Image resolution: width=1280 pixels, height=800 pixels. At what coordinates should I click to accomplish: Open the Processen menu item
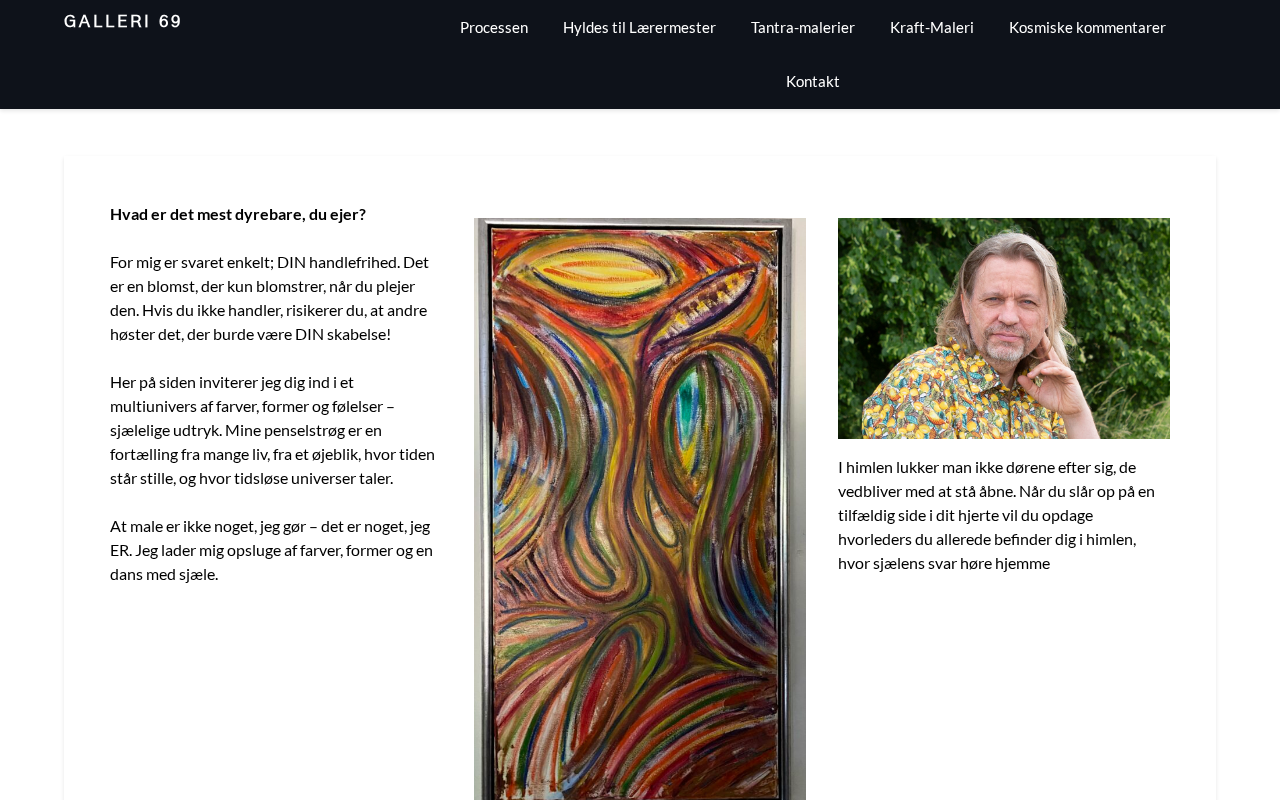pyautogui.click(x=494, y=27)
